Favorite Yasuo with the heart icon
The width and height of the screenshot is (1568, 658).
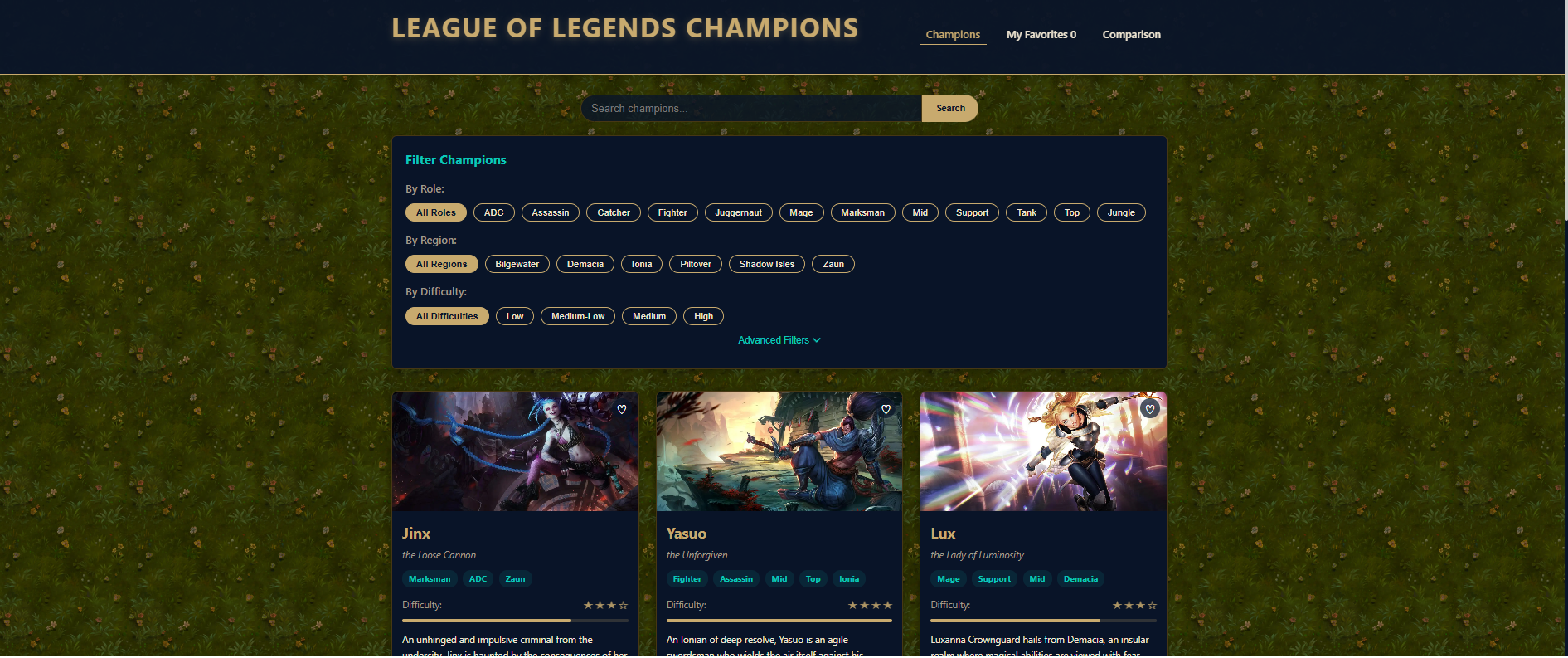coord(886,409)
